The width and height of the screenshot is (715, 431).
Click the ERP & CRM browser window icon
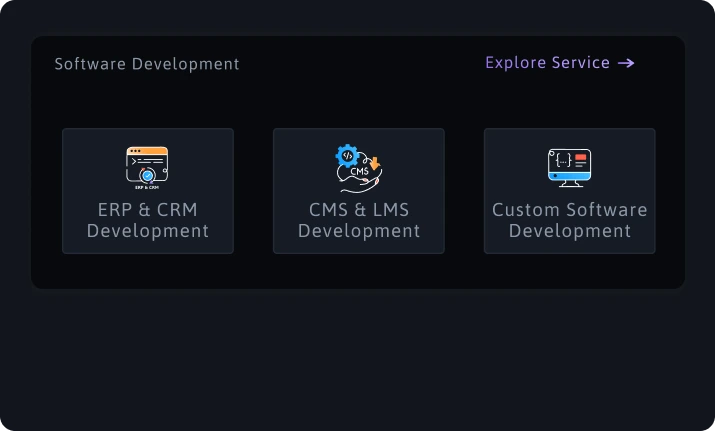pyautogui.click(x=147, y=167)
